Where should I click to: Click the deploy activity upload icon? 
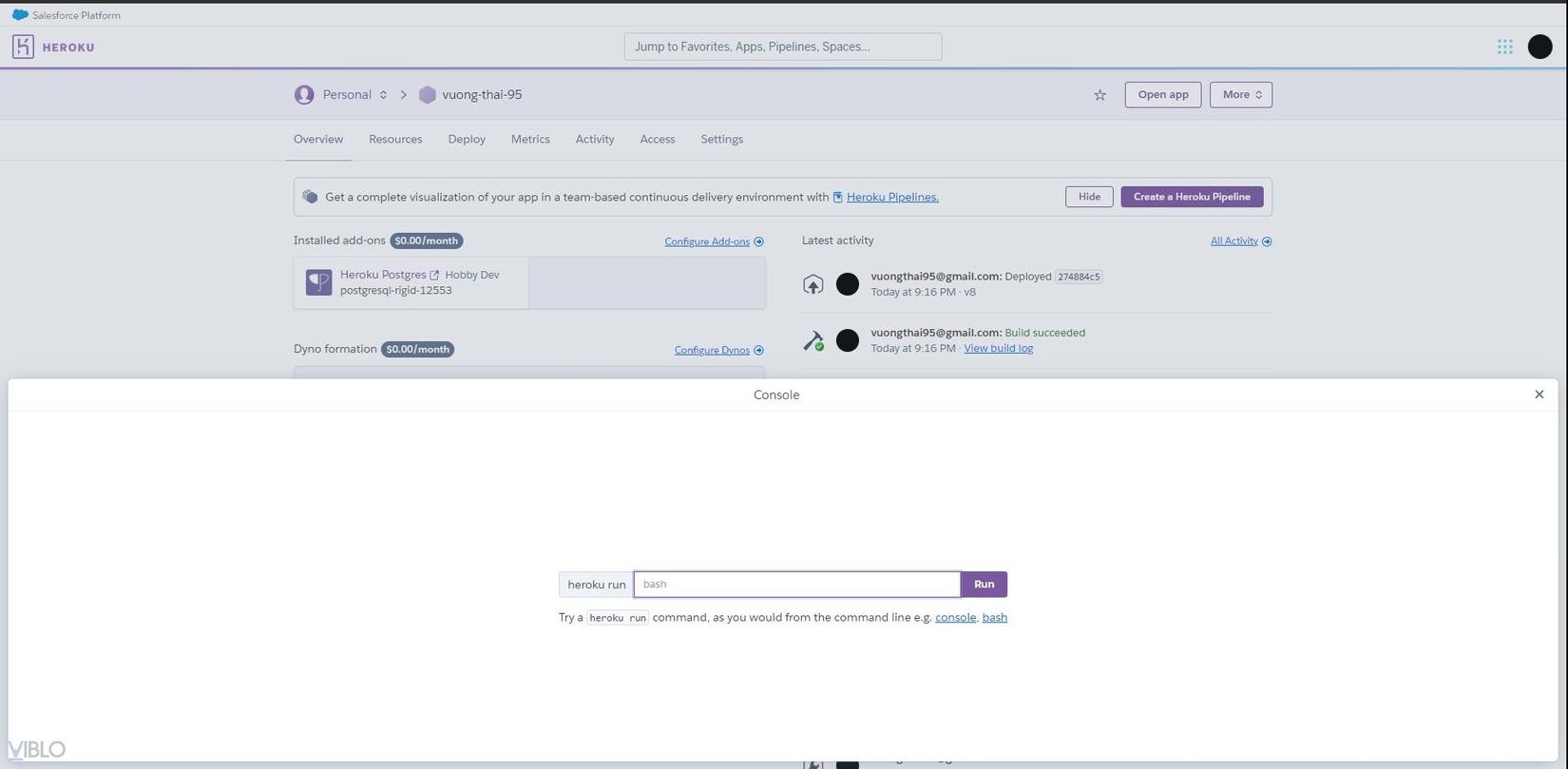click(813, 284)
